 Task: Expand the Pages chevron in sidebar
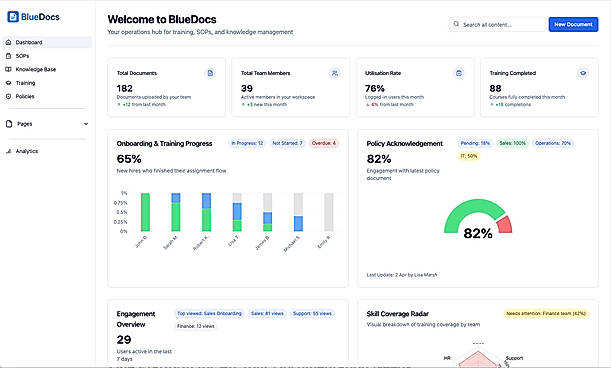click(x=86, y=124)
